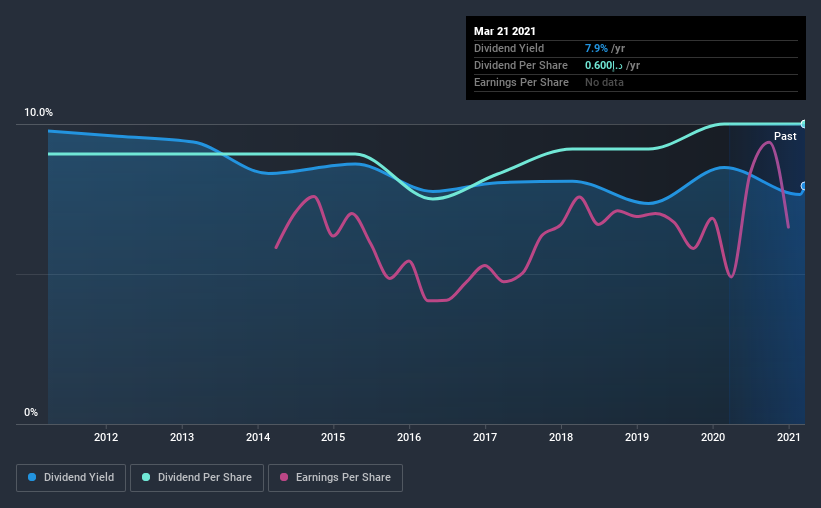Select the 2013 x-axis label

tap(182, 437)
